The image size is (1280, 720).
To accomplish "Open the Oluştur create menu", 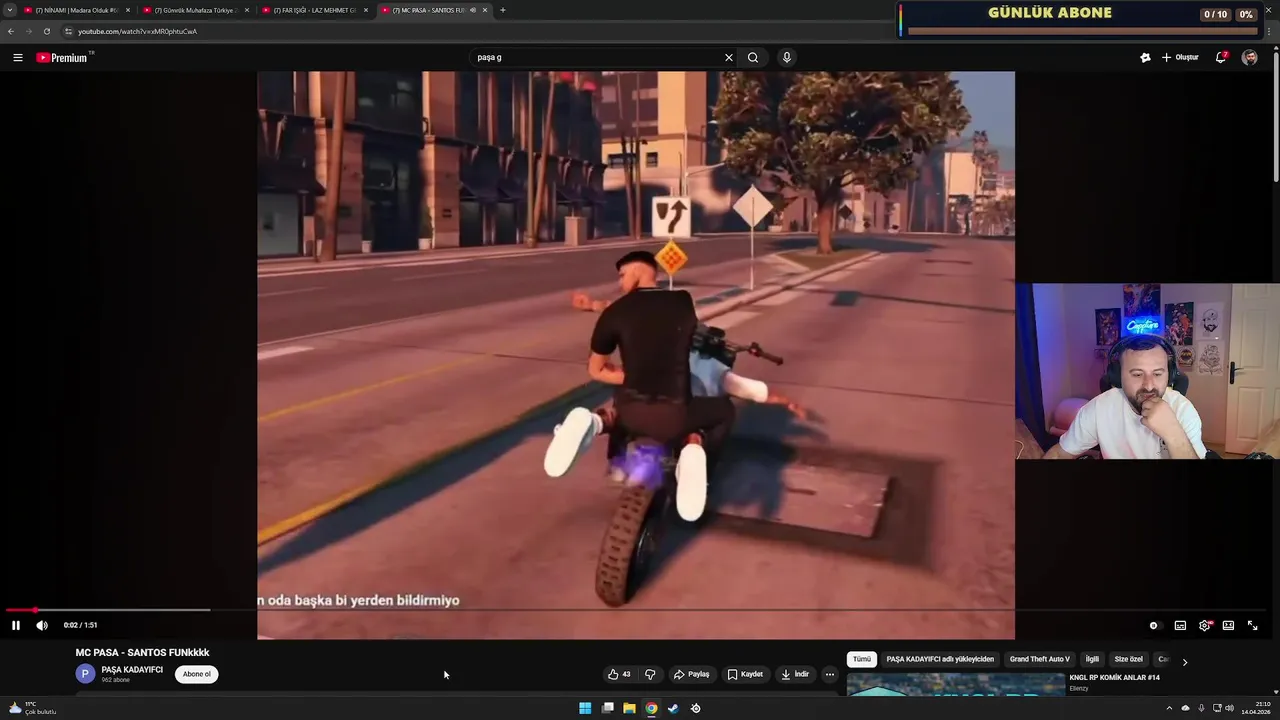I will coord(1180,57).
